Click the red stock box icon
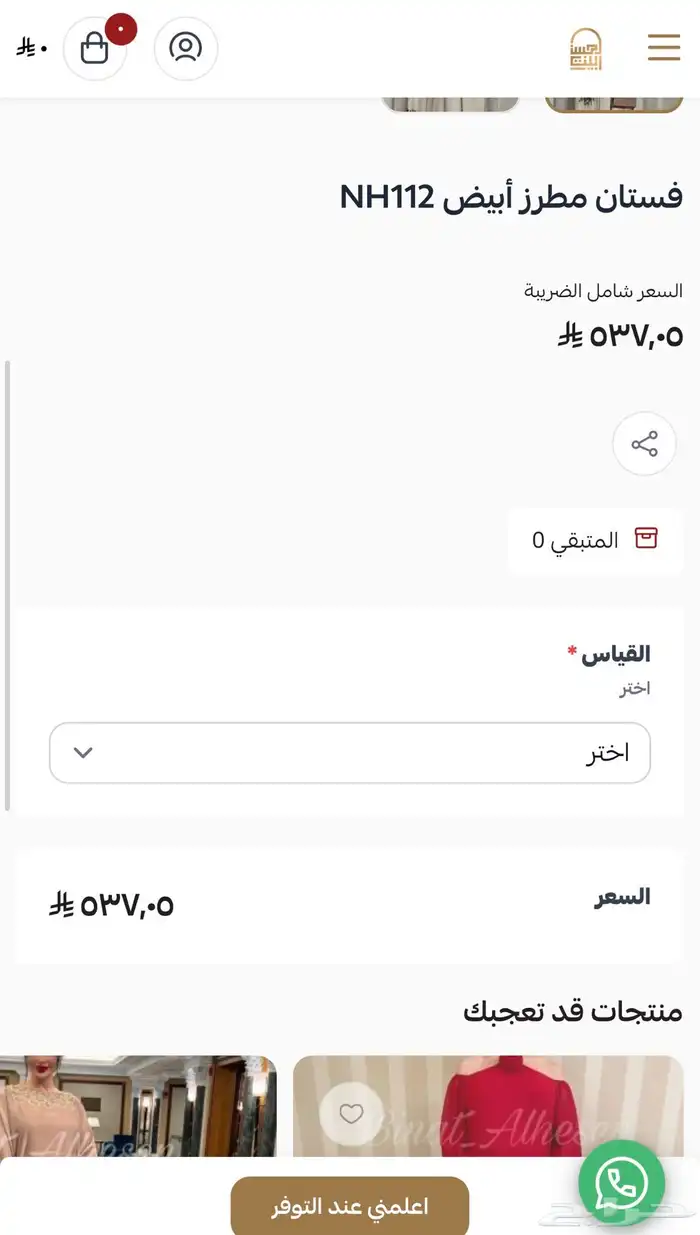Screen dimensions: 700x1235 pyautogui.click(x=648, y=539)
